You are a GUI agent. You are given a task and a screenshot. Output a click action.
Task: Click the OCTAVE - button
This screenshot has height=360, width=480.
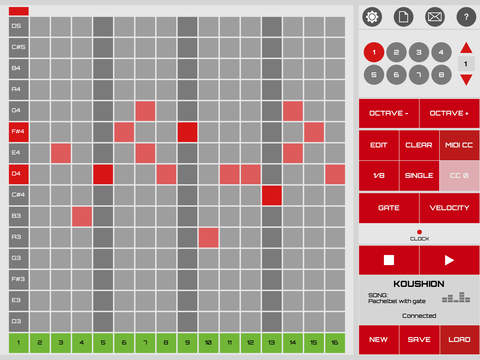coord(389,113)
